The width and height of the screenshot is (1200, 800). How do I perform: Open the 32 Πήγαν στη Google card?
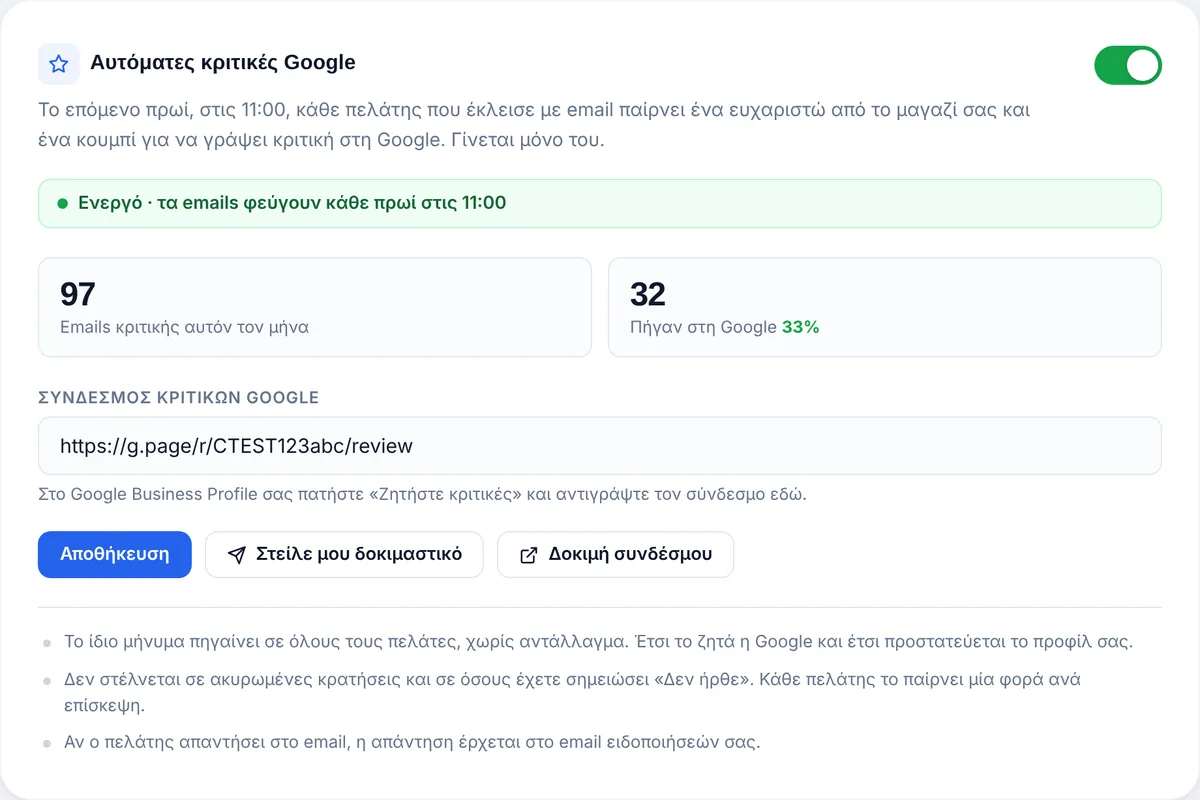[885, 307]
